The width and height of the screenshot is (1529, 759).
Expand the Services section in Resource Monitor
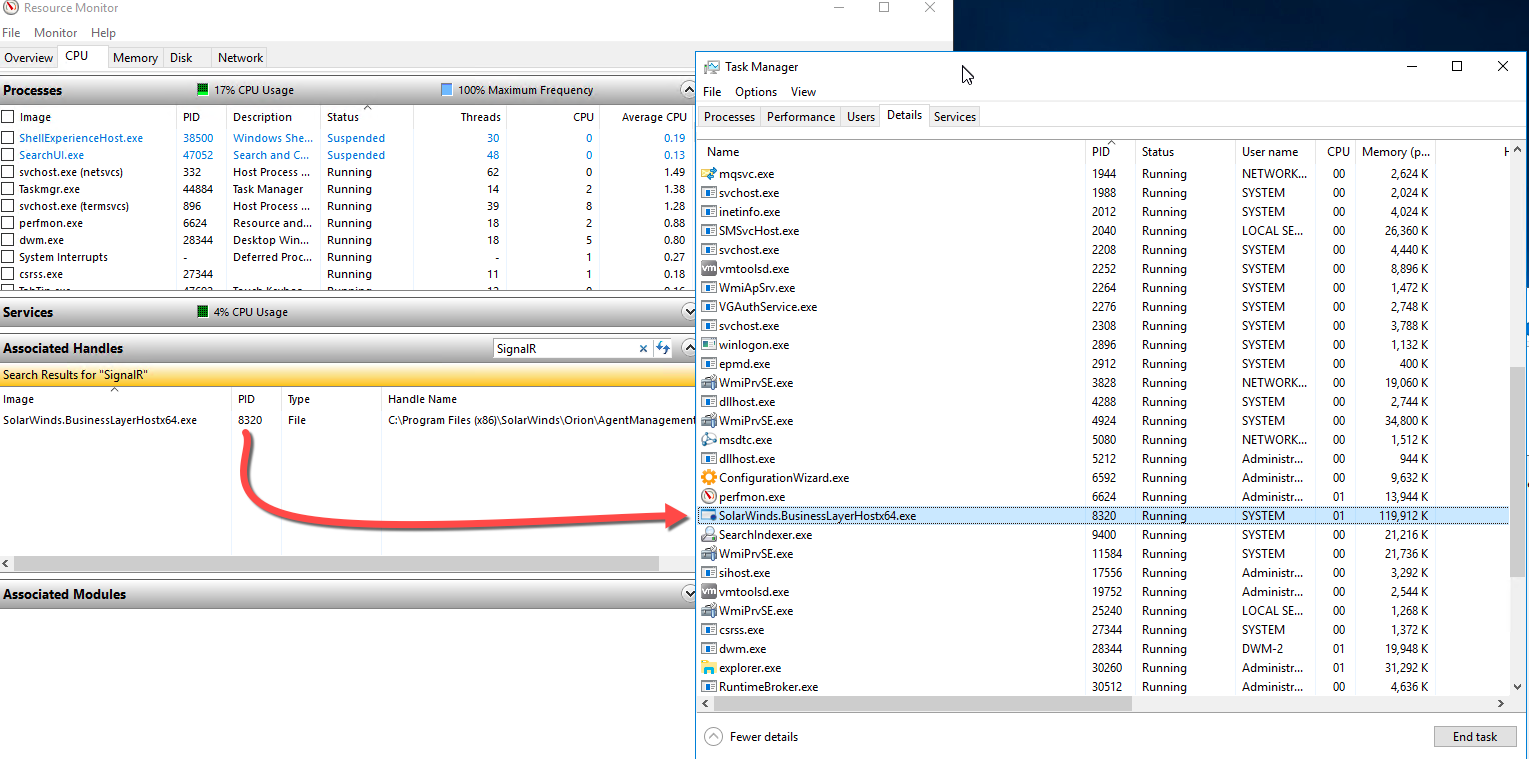coord(687,312)
